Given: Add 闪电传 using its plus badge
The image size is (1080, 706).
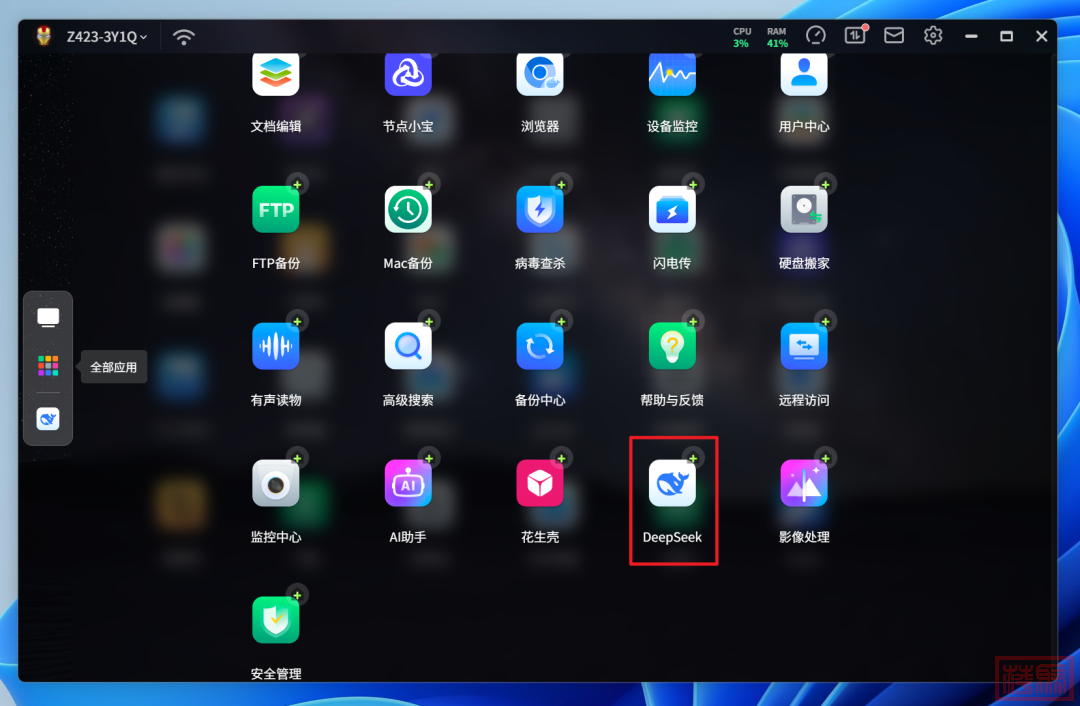Looking at the screenshot, I should [x=694, y=185].
